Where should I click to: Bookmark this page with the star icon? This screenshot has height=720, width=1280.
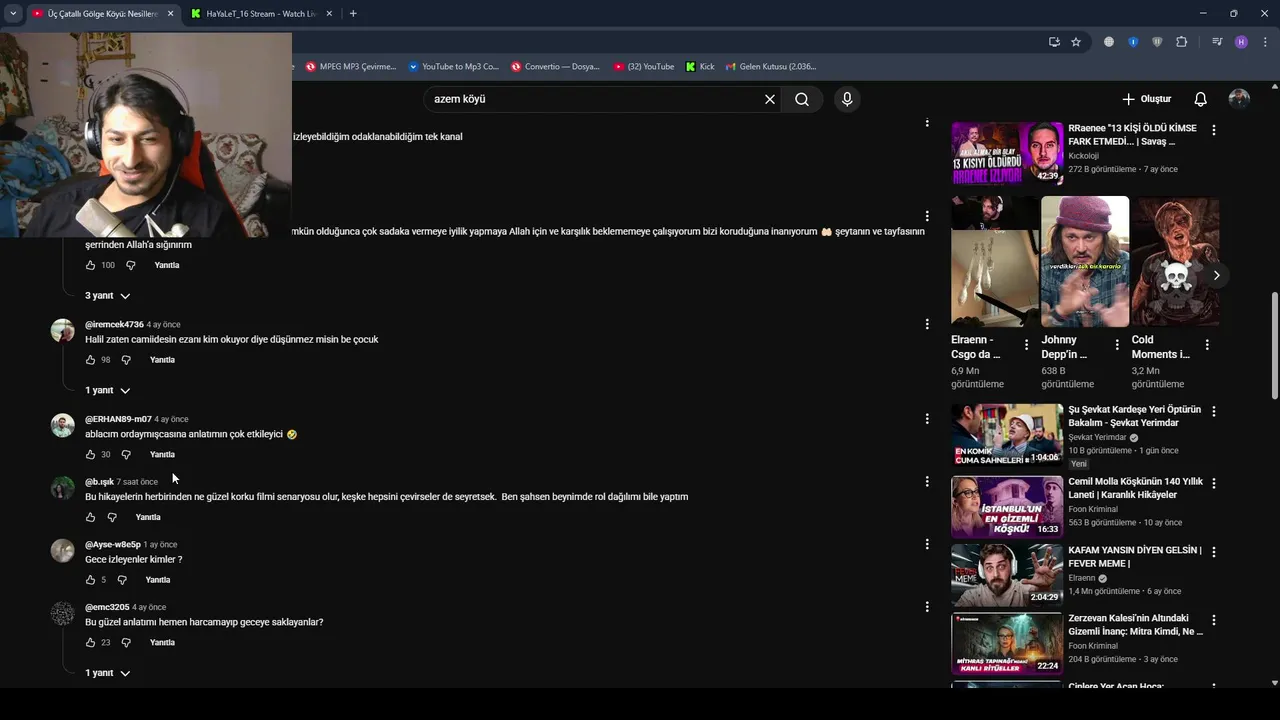click(x=1076, y=42)
